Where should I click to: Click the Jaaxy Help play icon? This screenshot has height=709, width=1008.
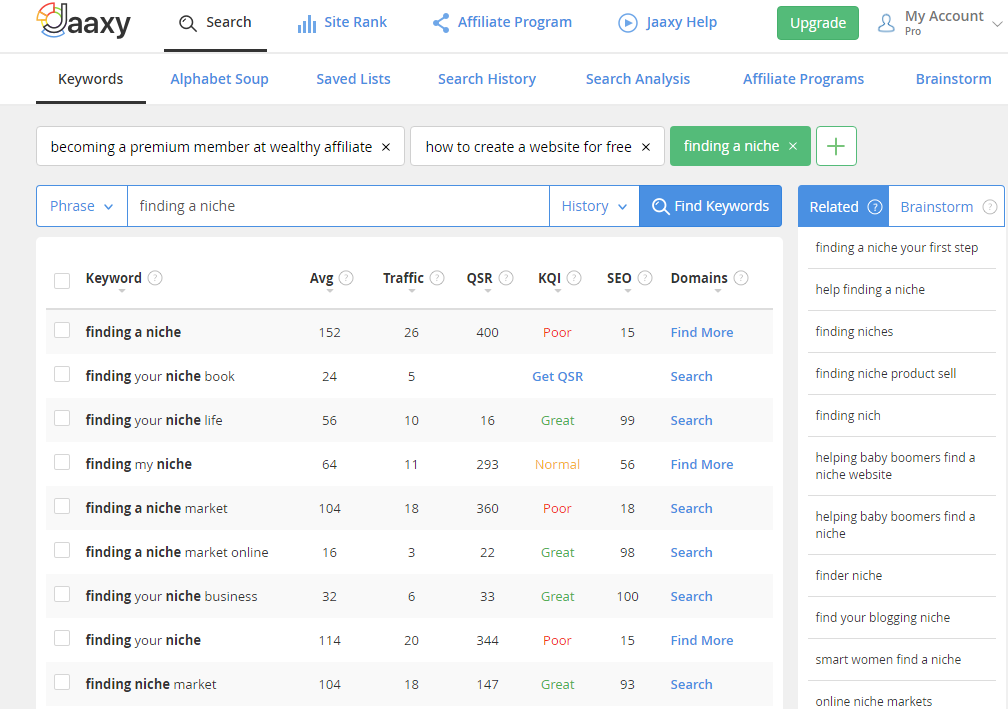tap(627, 24)
